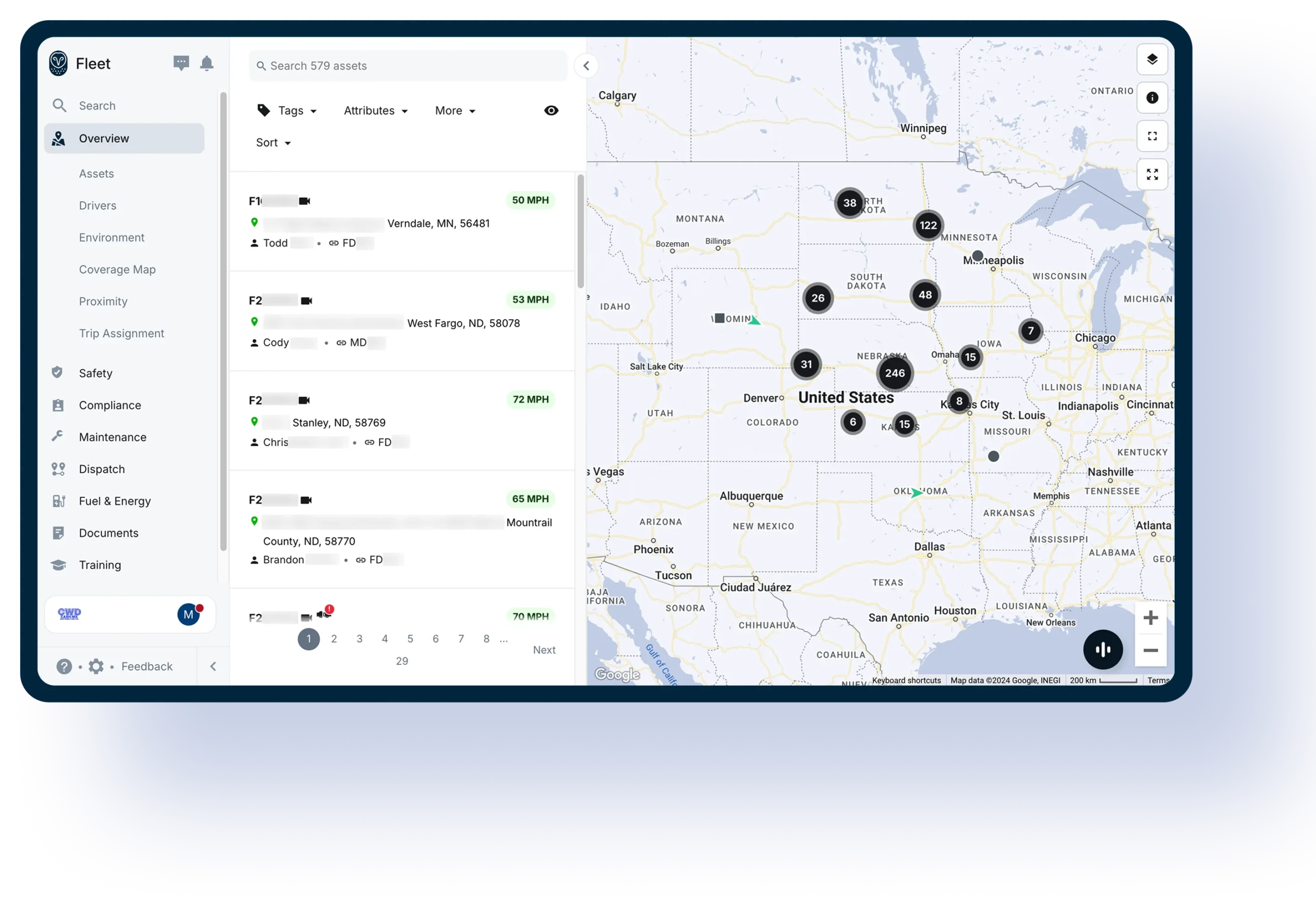Click the fit-to-bounds expand arrows icon
This screenshot has width=1316, height=898.
coord(1152,174)
